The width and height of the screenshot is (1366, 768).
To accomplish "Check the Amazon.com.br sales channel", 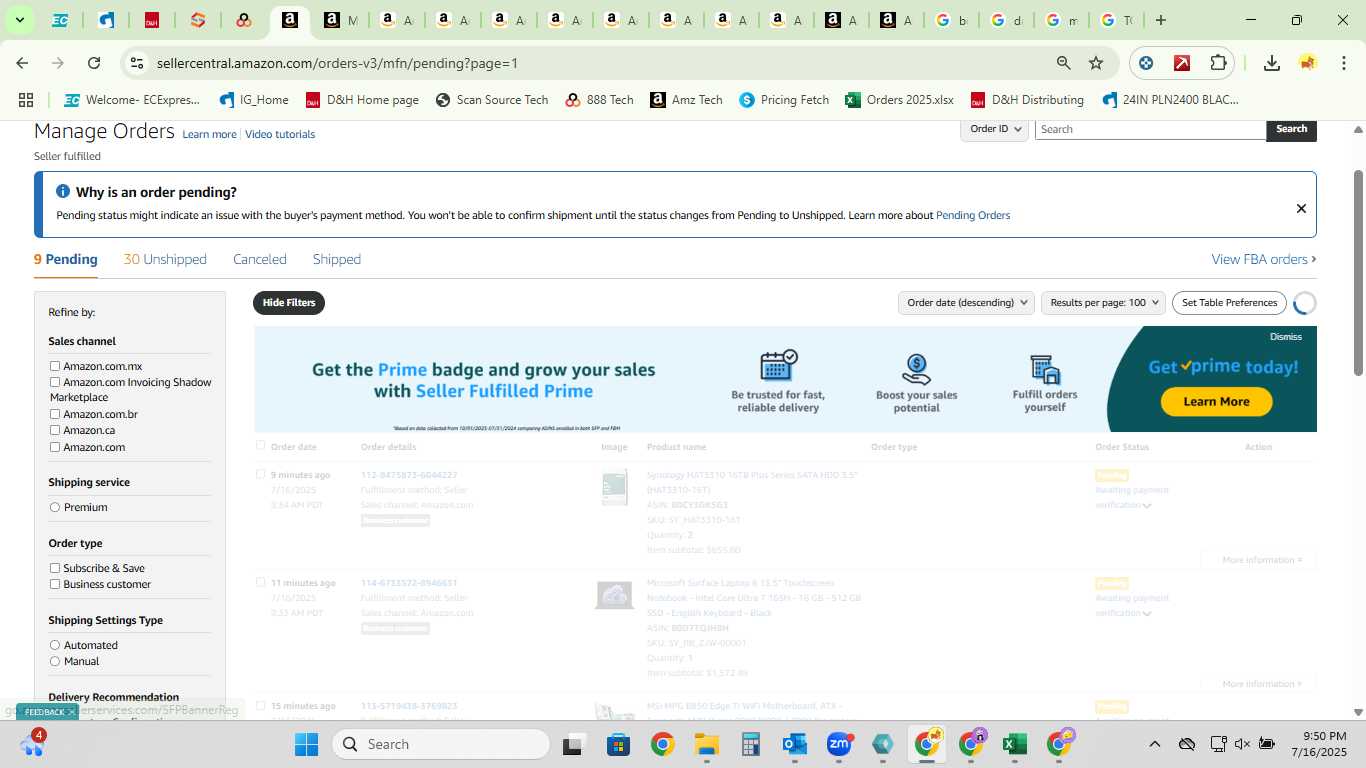I will [x=55, y=414].
